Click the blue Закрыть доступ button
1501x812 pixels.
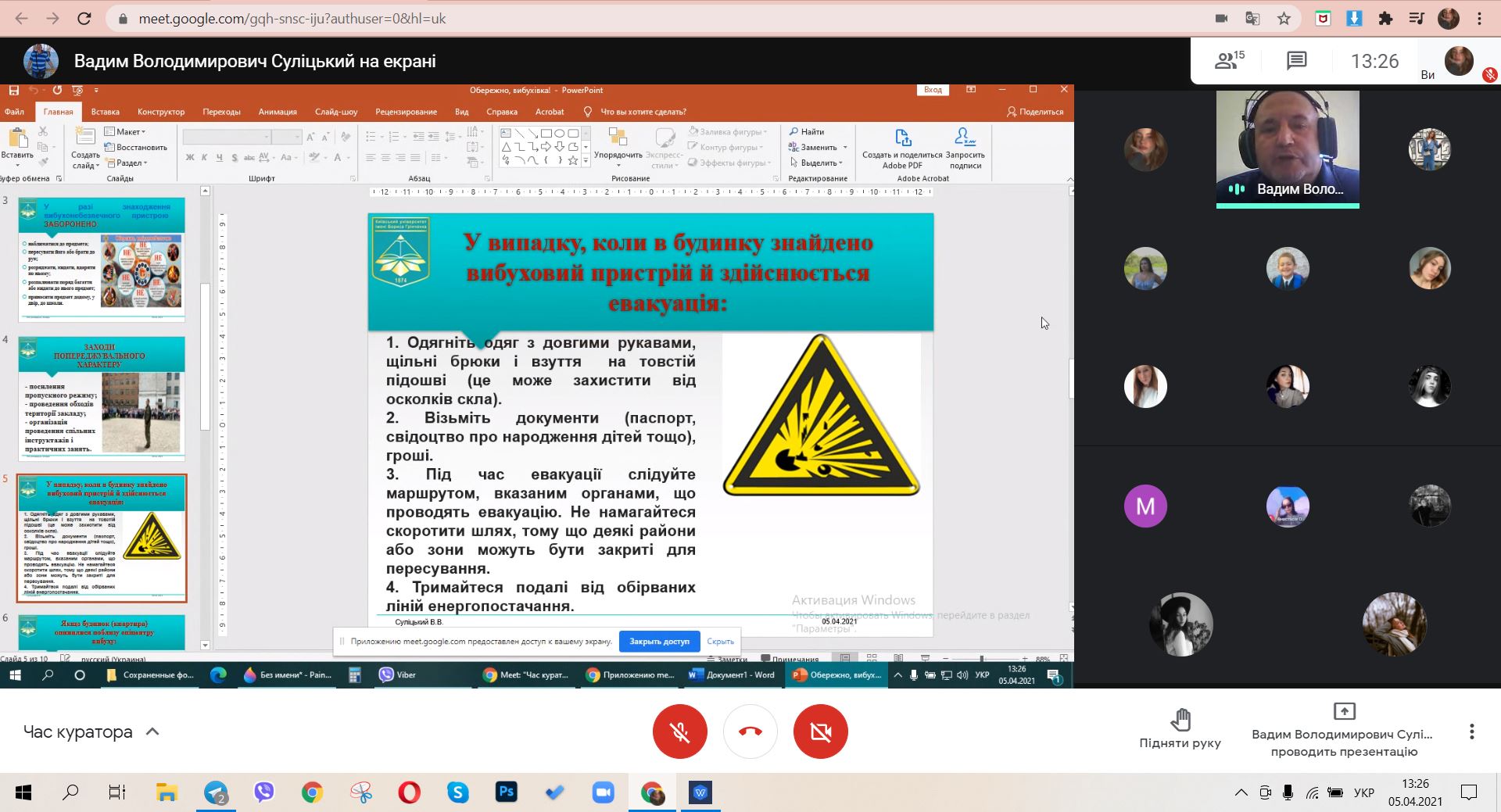[x=659, y=642]
